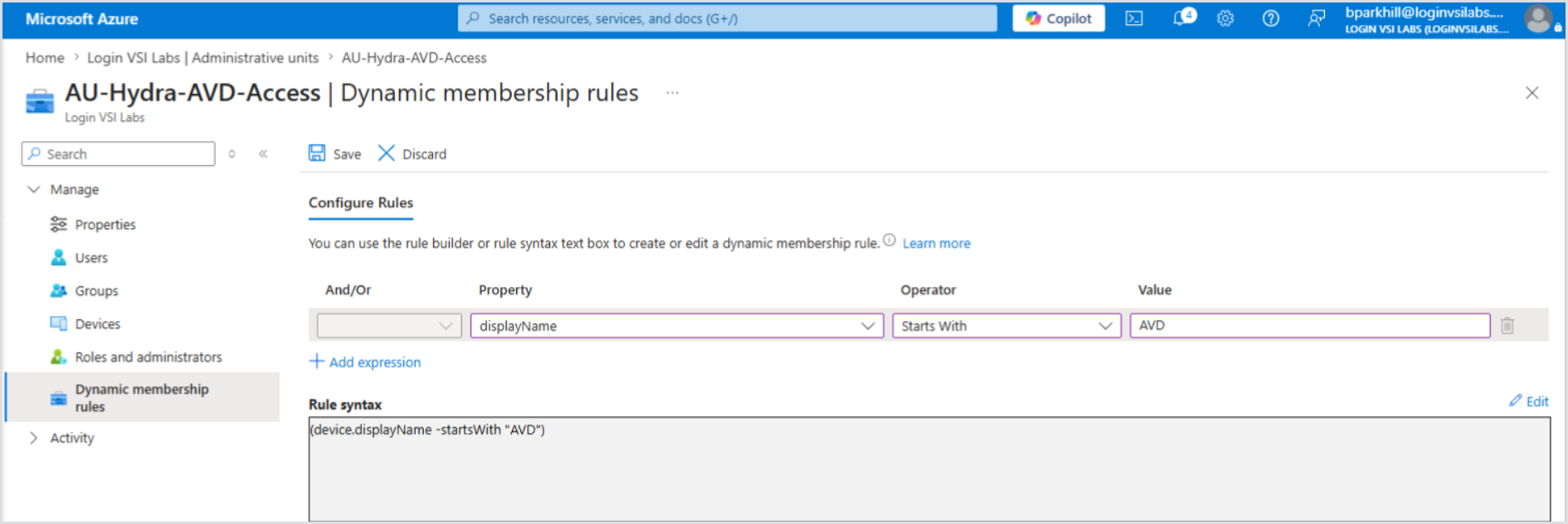The height and width of the screenshot is (524, 1568).
Task: Add a new expression
Action: click(365, 362)
